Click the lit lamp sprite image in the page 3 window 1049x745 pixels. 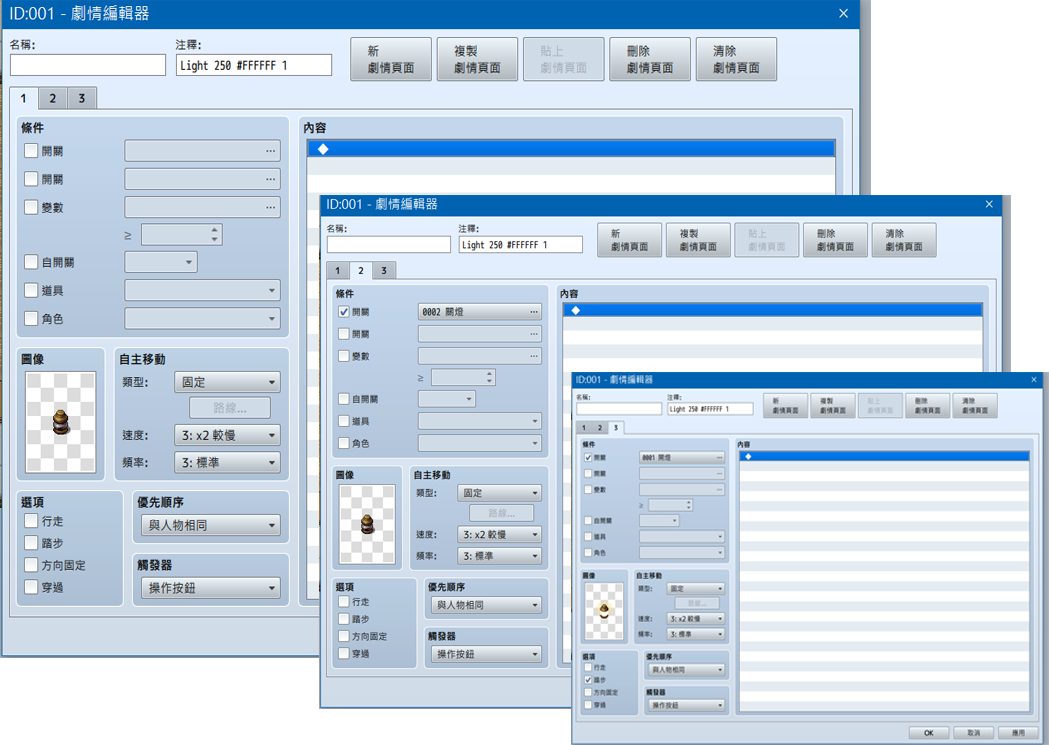point(604,611)
